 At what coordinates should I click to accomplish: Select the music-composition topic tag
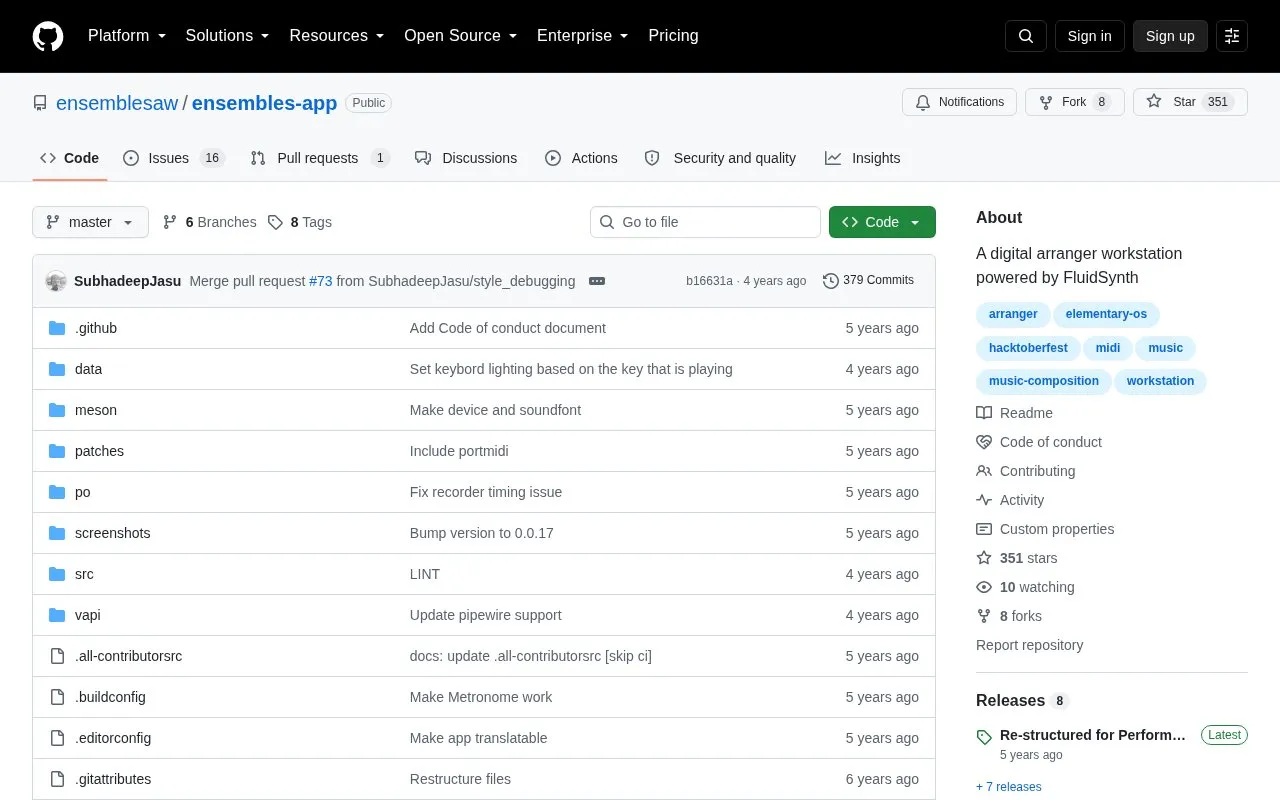click(x=1043, y=381)
